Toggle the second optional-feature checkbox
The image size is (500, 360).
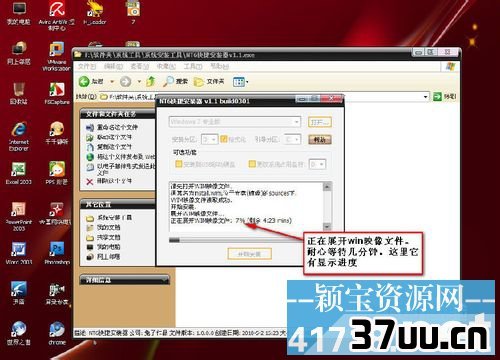tap(252, 164)
